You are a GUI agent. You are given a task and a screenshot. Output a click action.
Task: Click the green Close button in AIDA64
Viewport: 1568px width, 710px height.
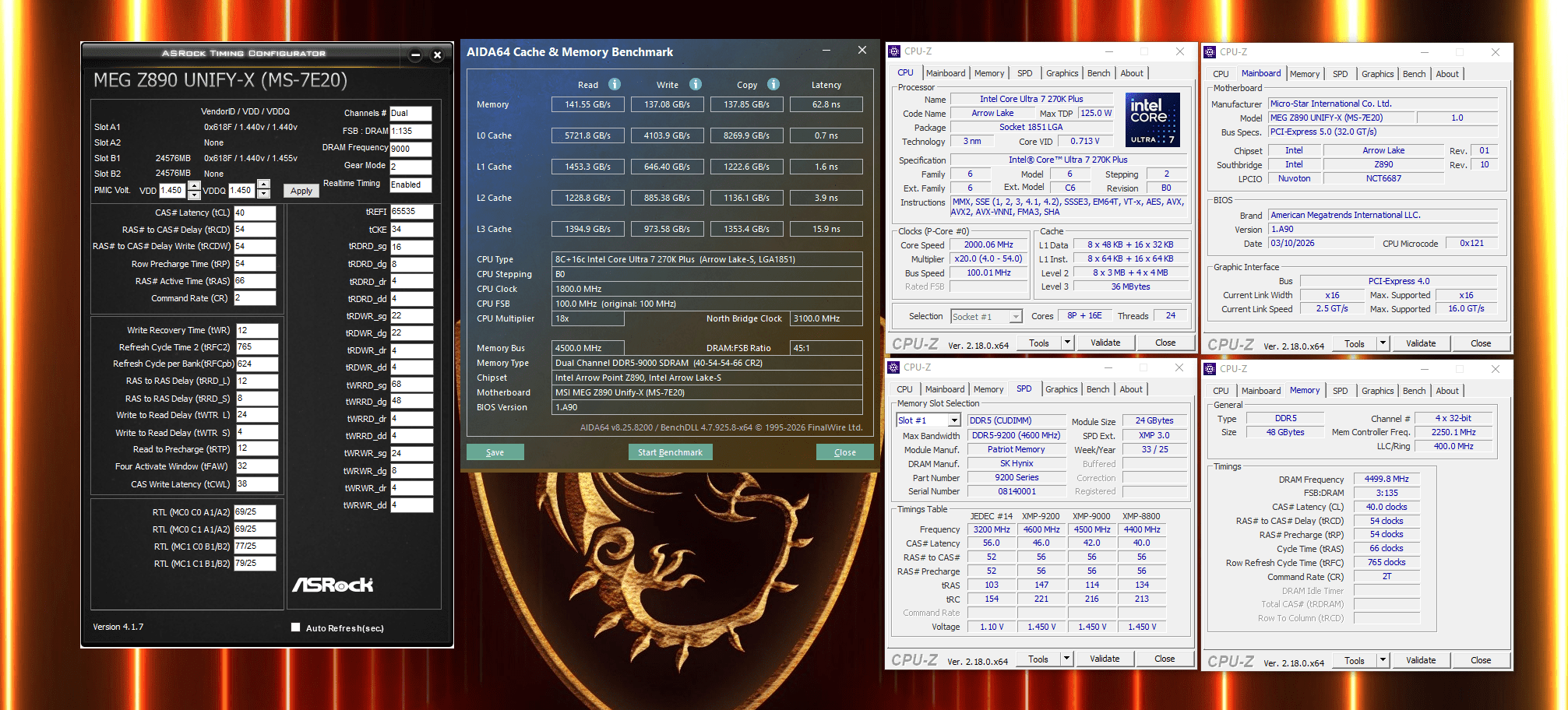[844, 452]
